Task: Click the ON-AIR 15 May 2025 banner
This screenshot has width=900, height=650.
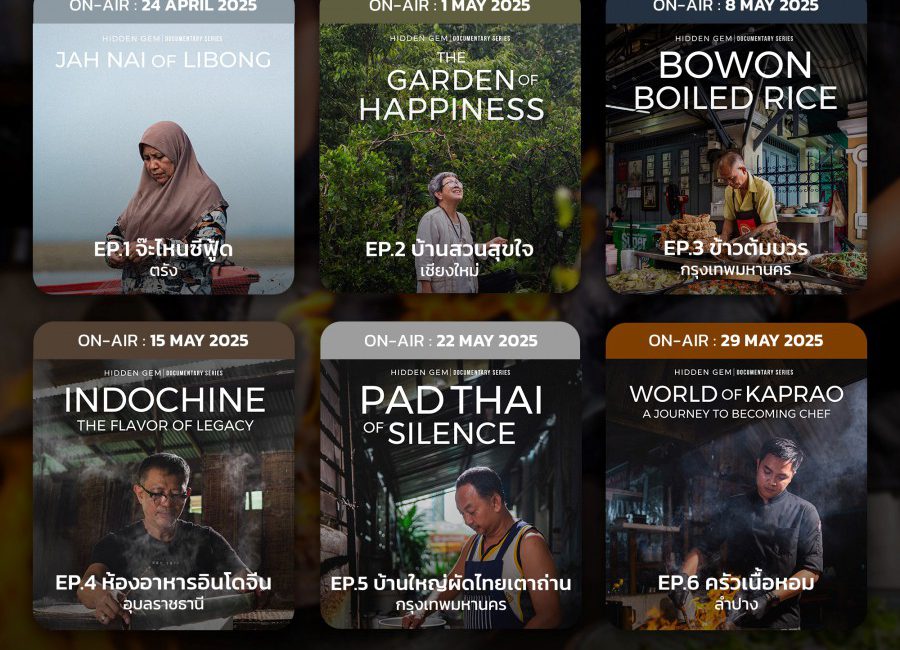Action: (164, 341)
